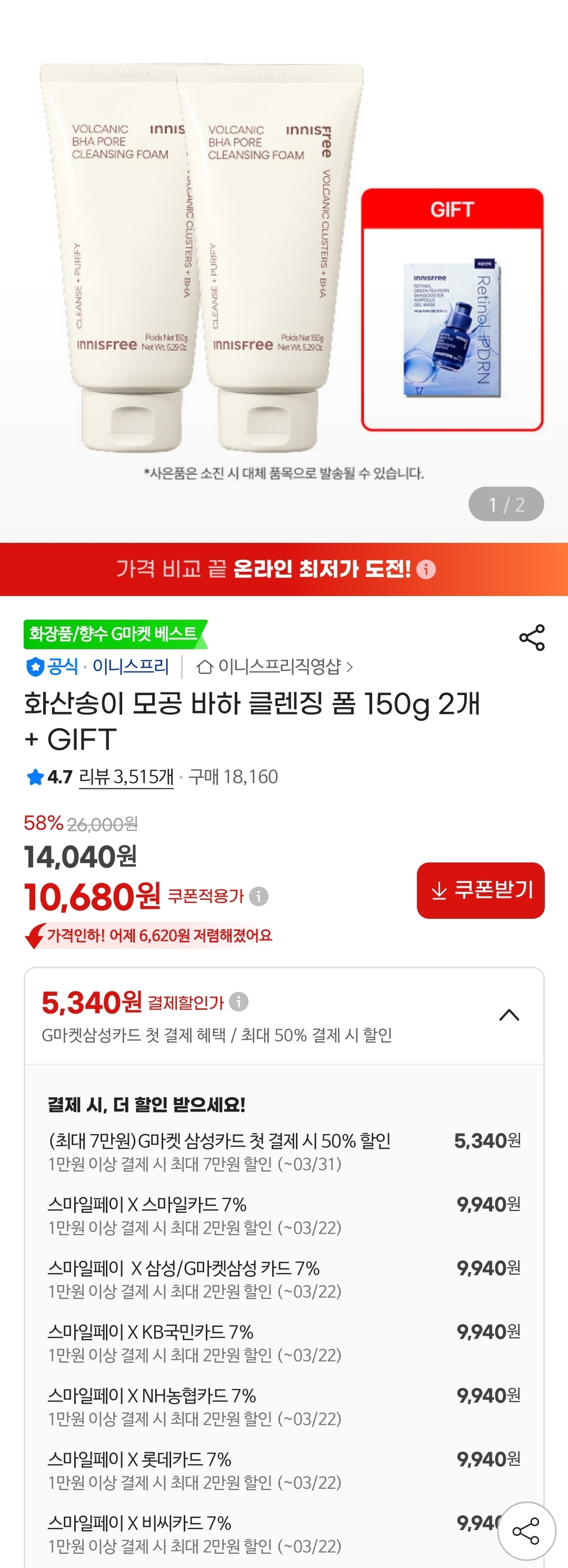Tap the home icon before 이니스프리직영샵
Screen dimensions: 568x1568
coord(205,667)
